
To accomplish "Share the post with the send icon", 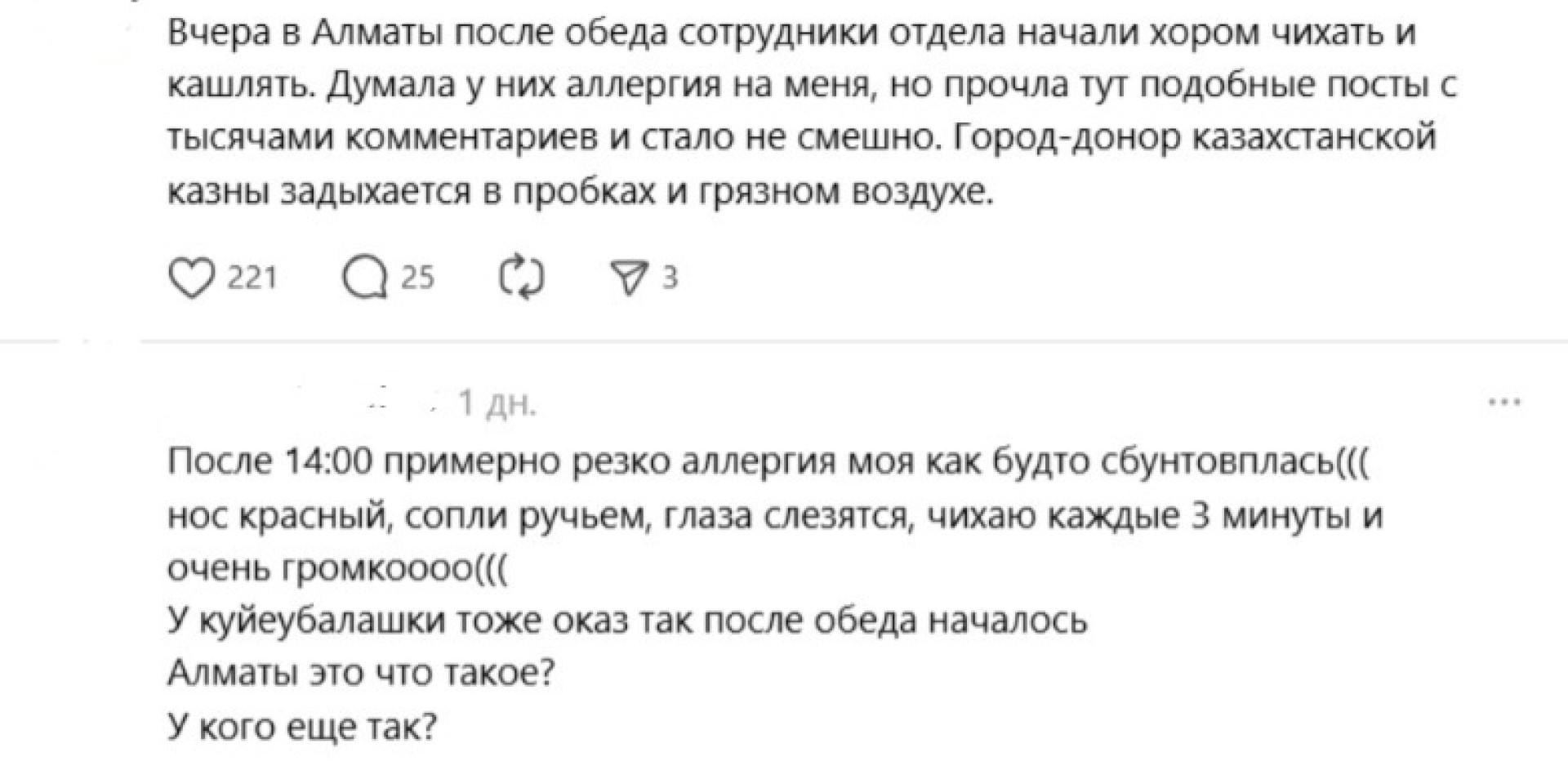I will coord(630,279).
